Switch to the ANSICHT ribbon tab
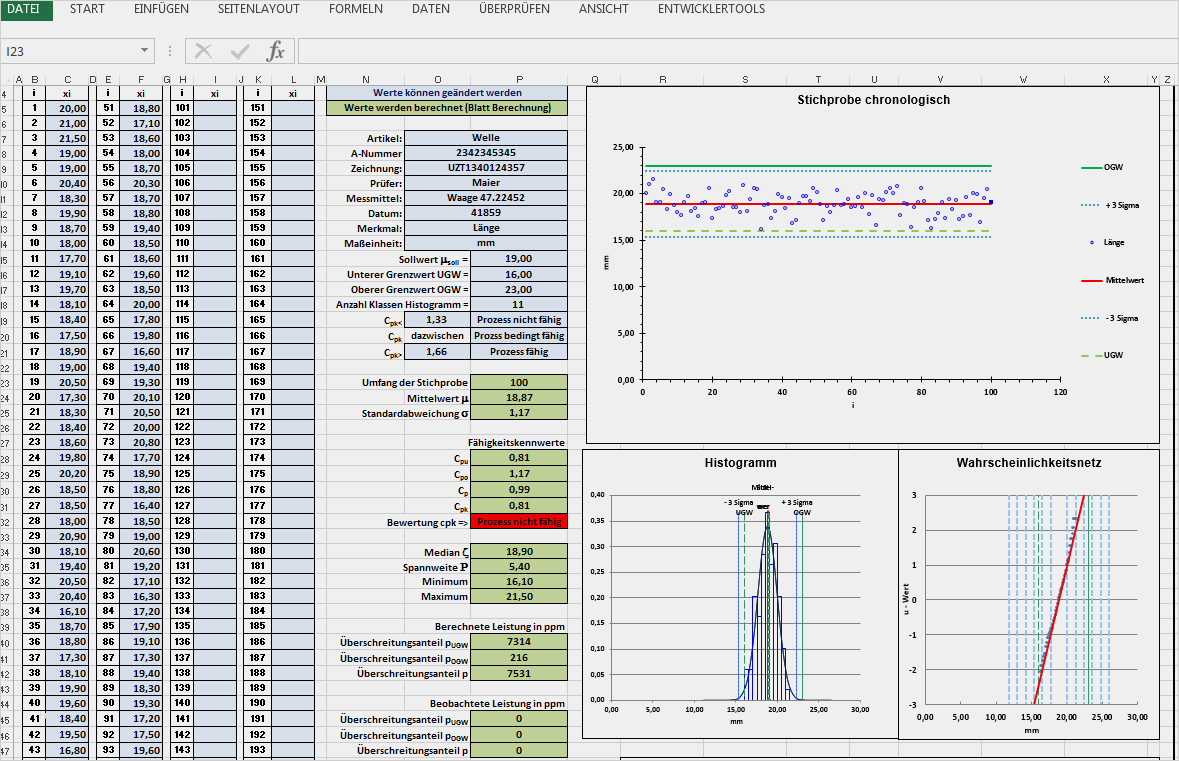The width and height of the screenshot is (1179, 761). tap(603, 9)
